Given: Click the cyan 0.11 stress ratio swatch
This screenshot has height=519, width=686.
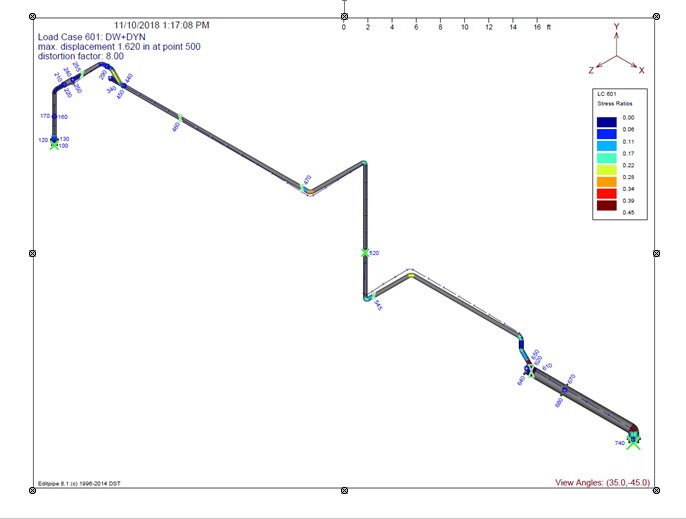Looking at the screenshot, I should (x=607, y=145).
